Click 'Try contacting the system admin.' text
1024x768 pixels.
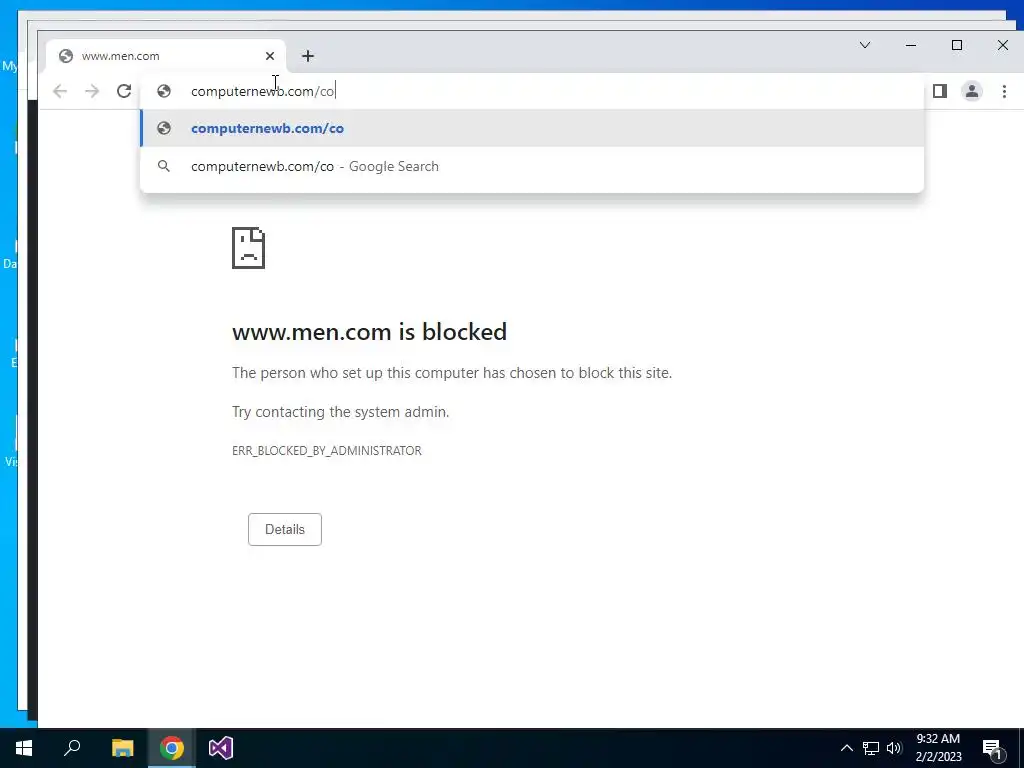pos(340,412)
